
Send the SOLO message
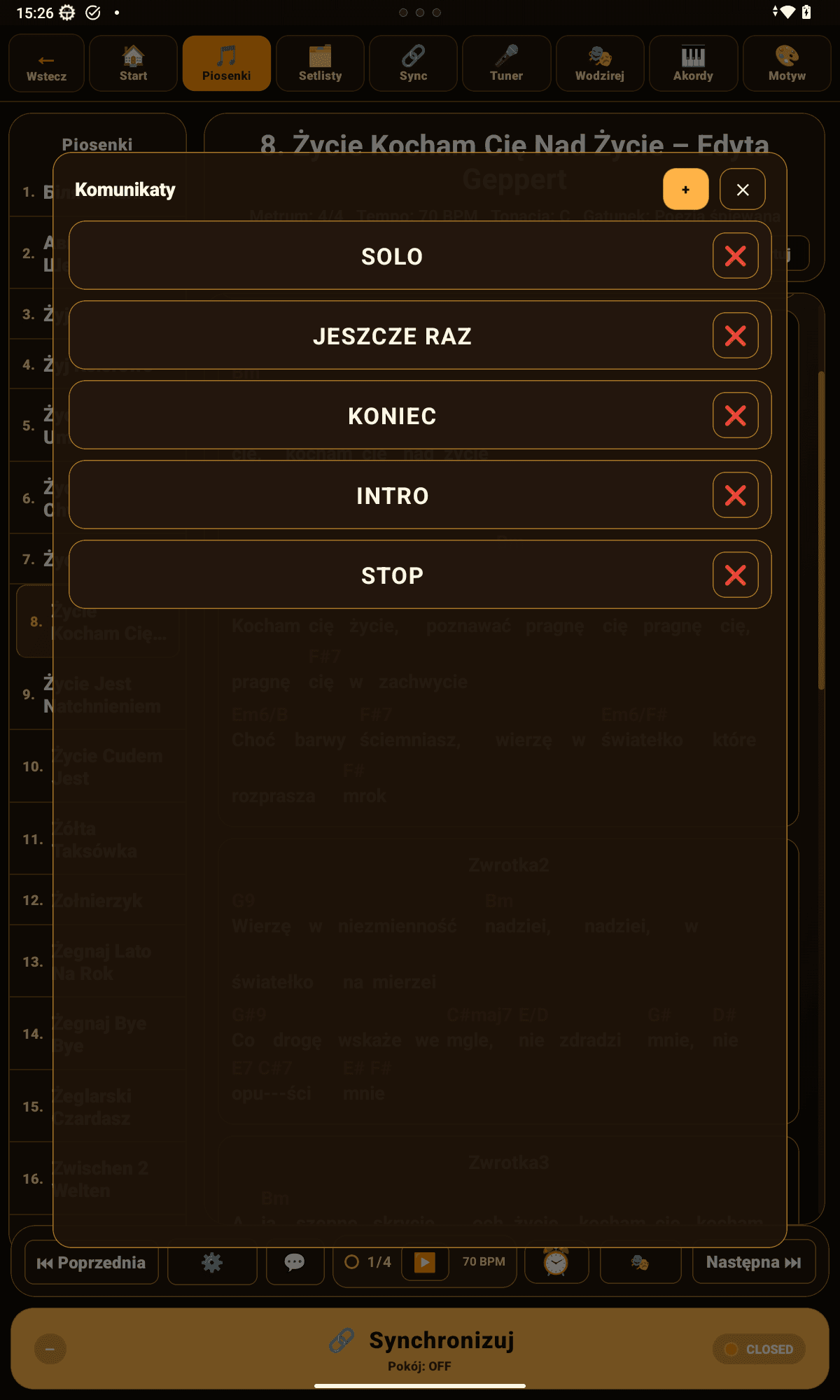pyautogui.click(x=391, y=256)
